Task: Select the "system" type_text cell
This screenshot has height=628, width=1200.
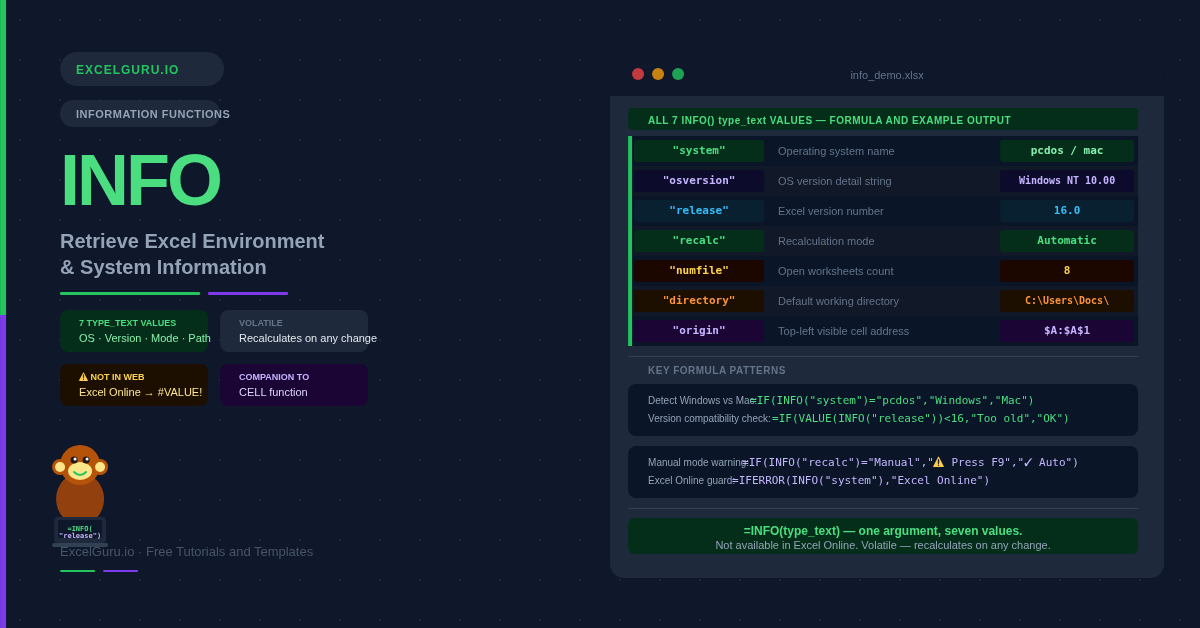Action: [699, 151]
